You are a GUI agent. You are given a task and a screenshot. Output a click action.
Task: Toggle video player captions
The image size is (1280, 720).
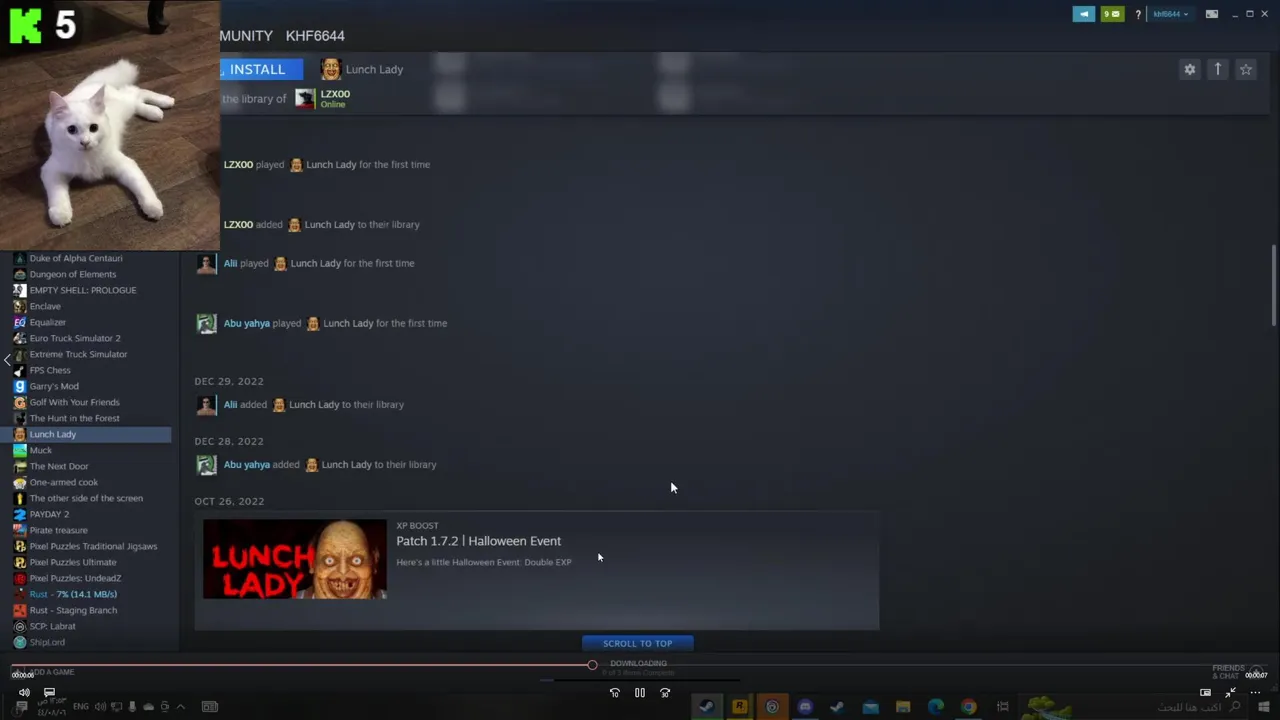(49, 692)
